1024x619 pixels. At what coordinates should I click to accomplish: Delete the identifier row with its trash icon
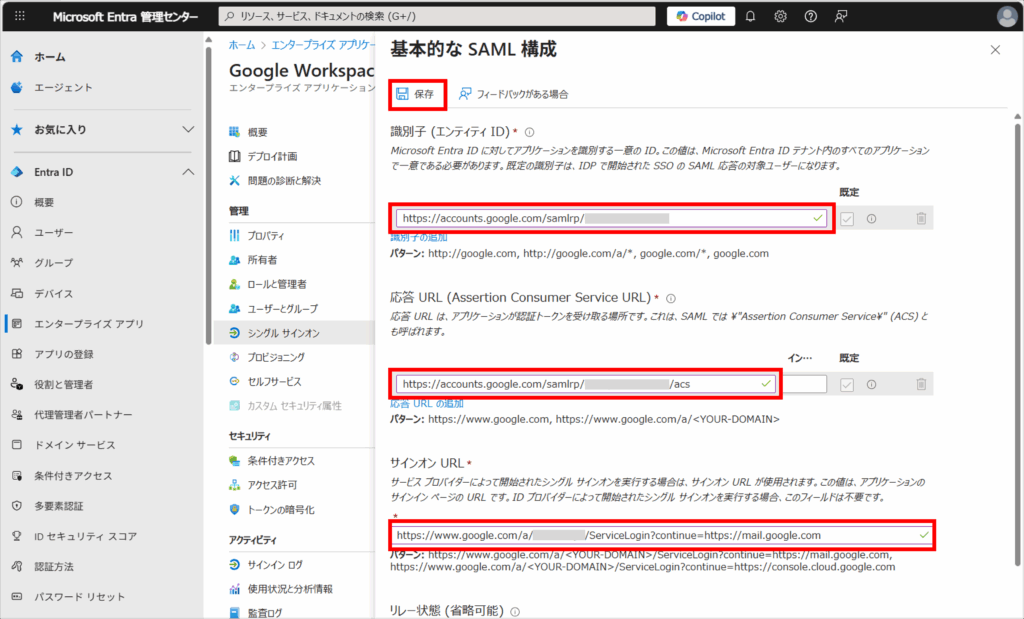[x=921, y=219]
